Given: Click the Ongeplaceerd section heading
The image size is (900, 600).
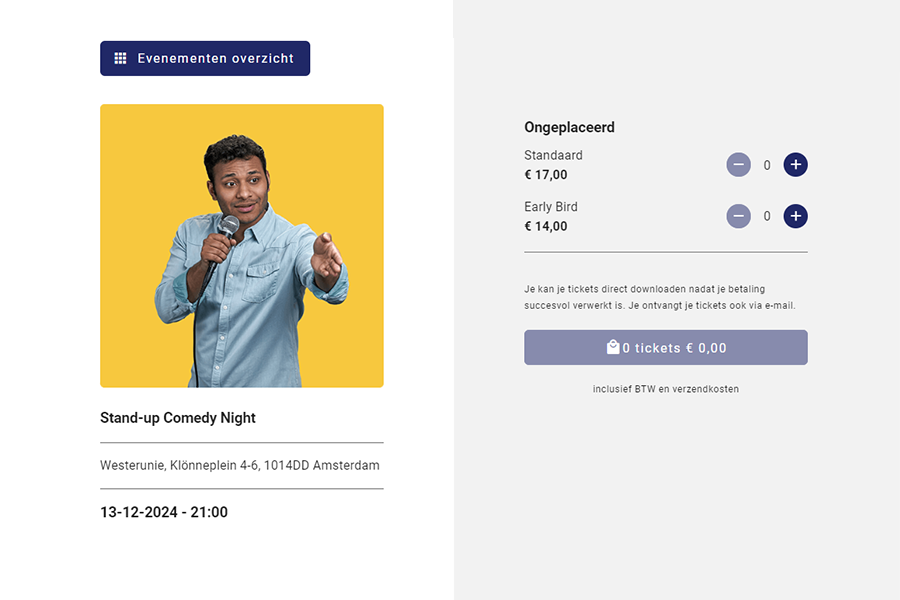Looking at the screenshot, I should click(569, 128).
